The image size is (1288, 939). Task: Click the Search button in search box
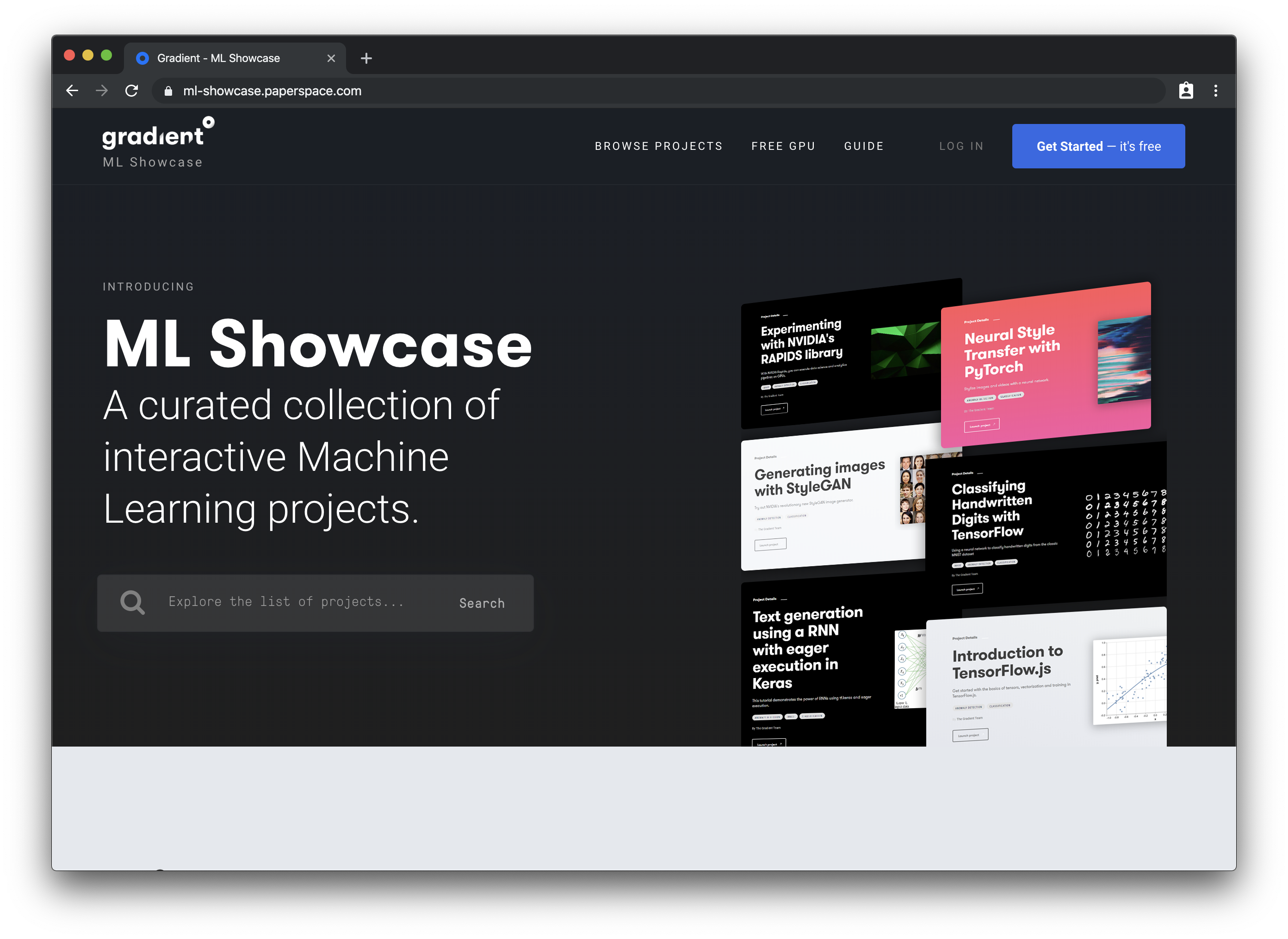click(482, 603)
